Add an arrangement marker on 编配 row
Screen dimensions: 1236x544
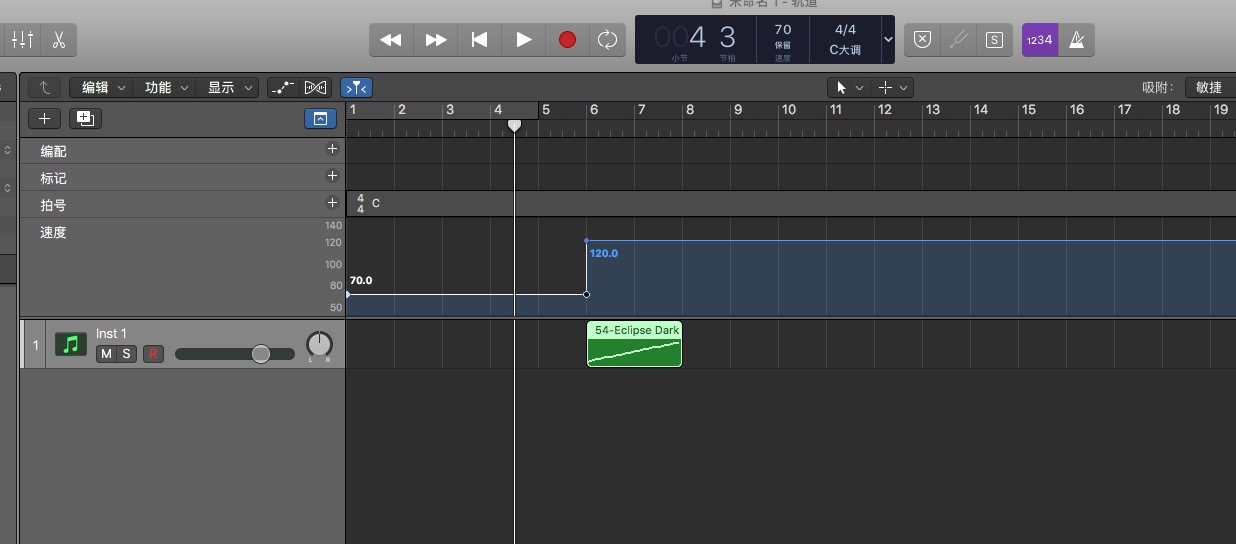pyautogui.click(x=333, y=149)
